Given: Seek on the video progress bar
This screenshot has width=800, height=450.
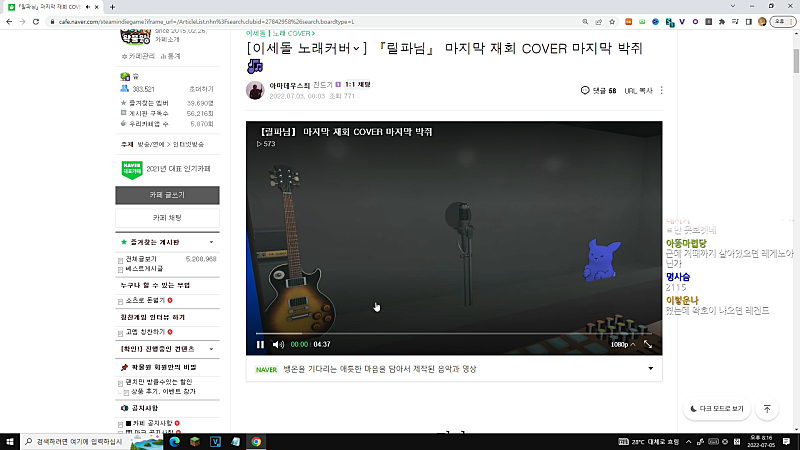Looking at the screenshot, I should click(x=454, y=334).
